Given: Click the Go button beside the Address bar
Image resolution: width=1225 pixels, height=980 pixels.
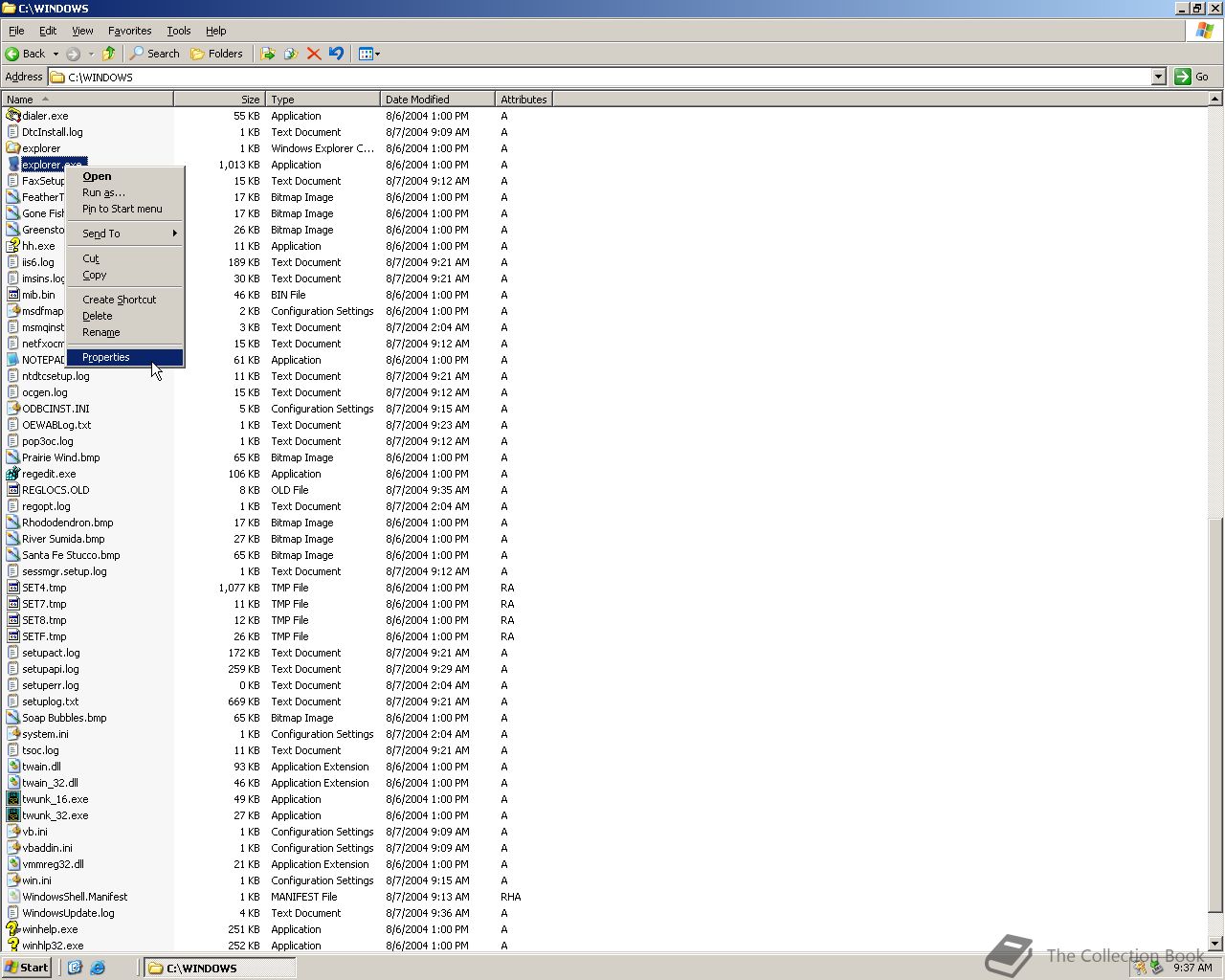Looking at the screenshot, I should pyautogui.click(x=1192, y=77).
